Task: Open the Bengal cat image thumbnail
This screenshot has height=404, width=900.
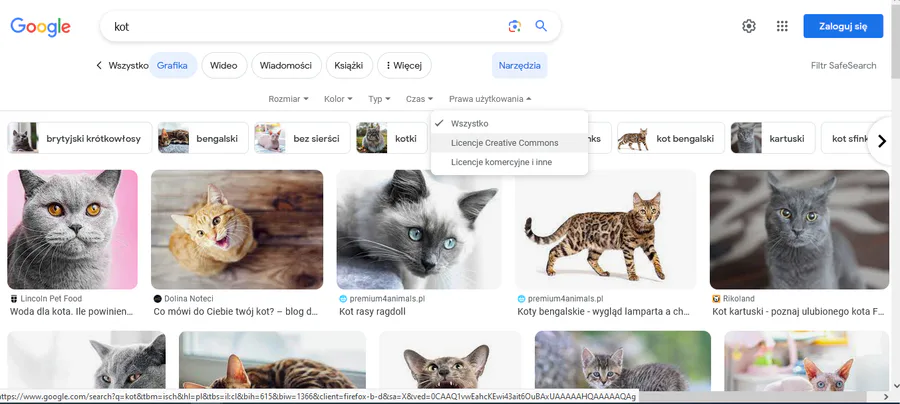Action: 605,229
